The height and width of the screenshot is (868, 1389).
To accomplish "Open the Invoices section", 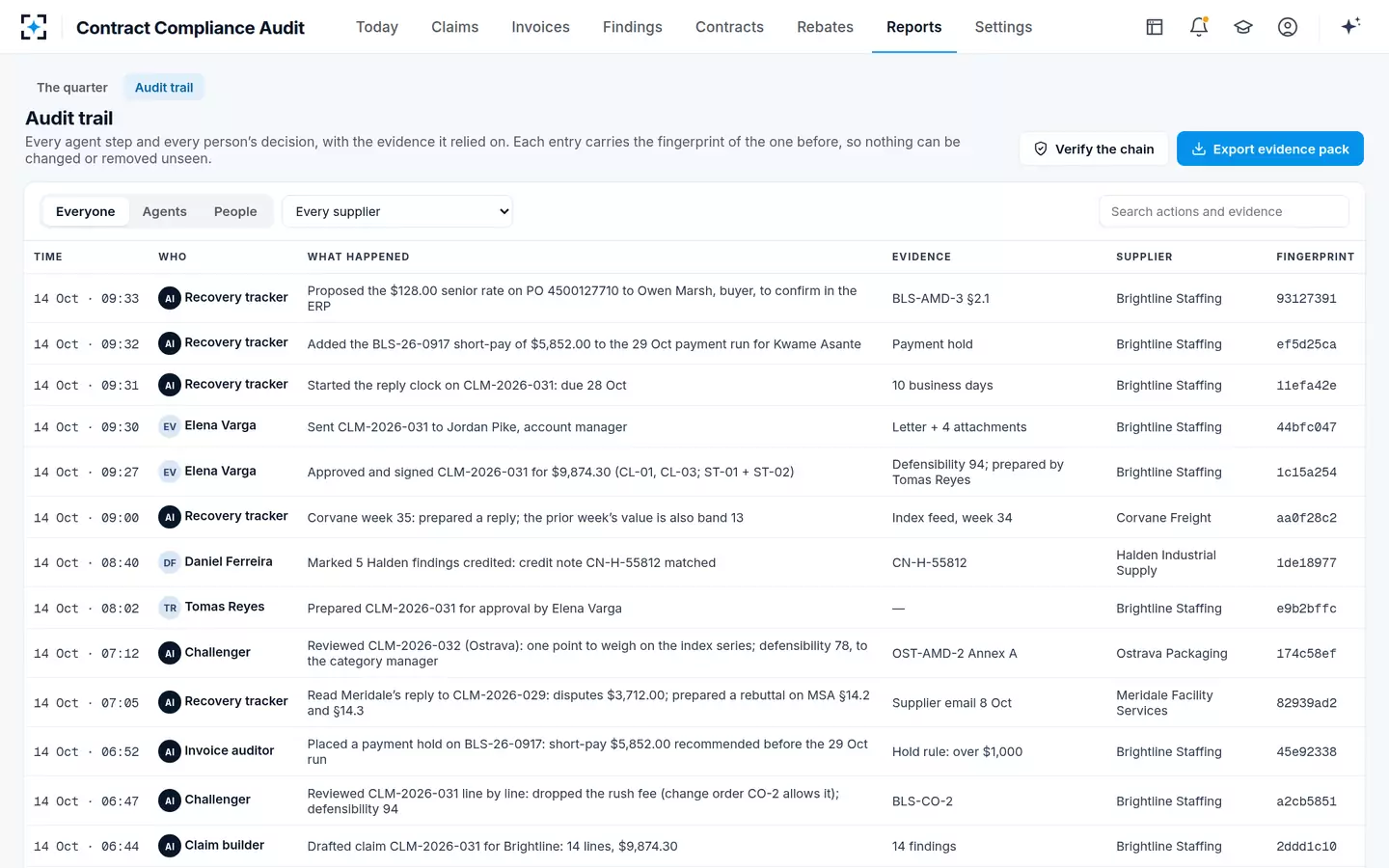I will click(x=540, y=27).
